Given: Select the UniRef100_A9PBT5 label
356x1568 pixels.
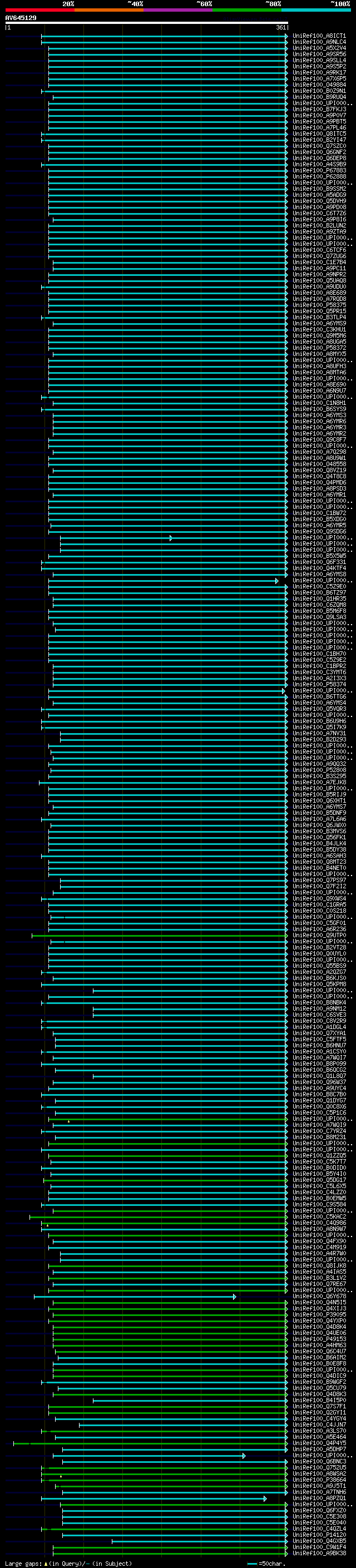Looking at the screenshot, I should (x=319, y=121).
